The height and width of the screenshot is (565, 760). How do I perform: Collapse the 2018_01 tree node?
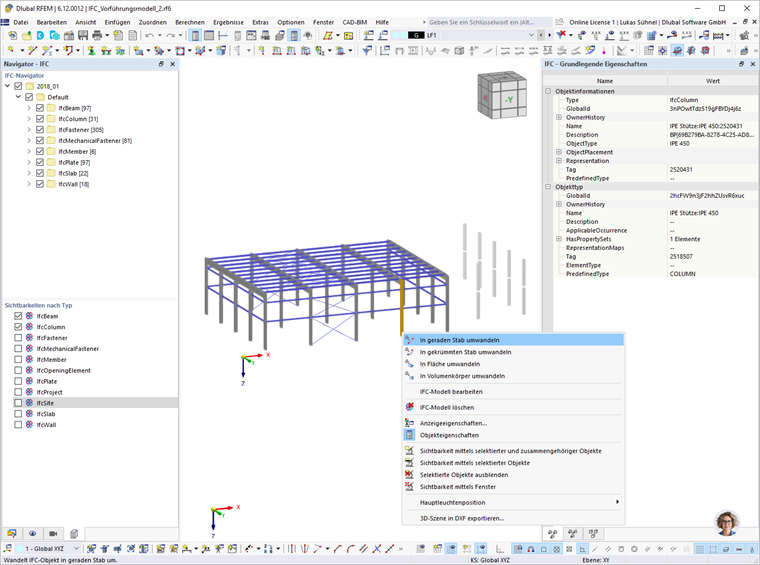click(7, 86)
